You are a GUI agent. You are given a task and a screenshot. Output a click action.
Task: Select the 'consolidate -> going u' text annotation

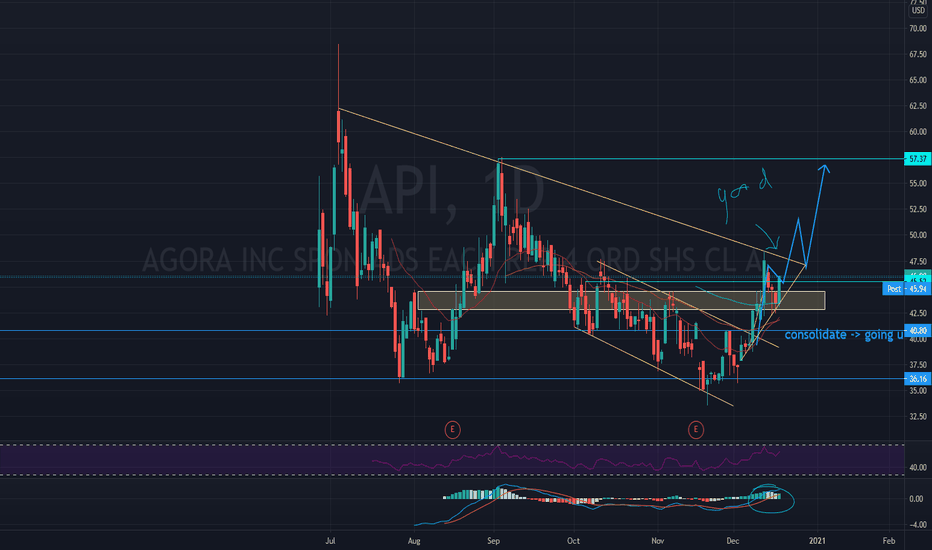coord(844,335)
